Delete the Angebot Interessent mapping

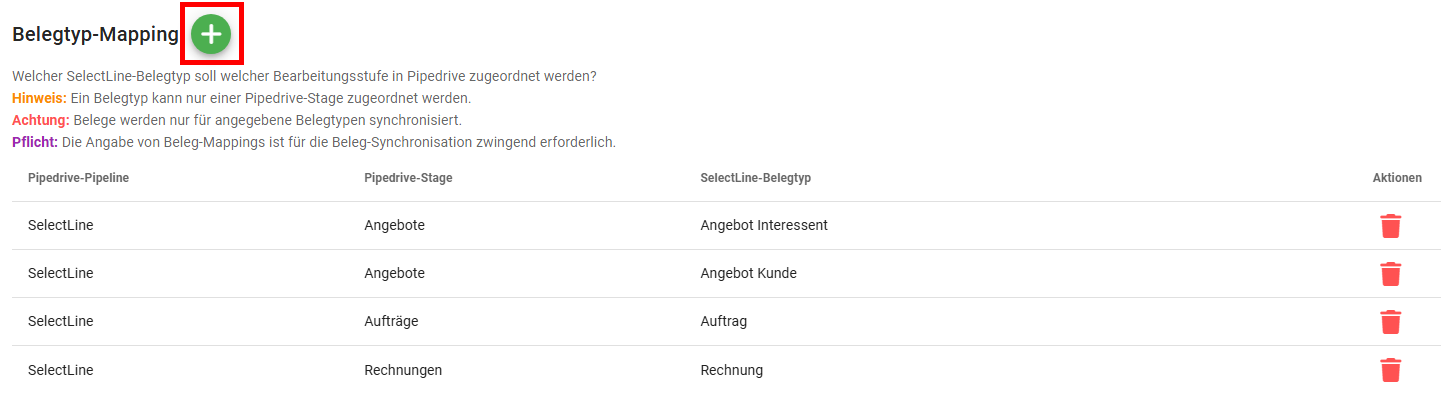1390,226
